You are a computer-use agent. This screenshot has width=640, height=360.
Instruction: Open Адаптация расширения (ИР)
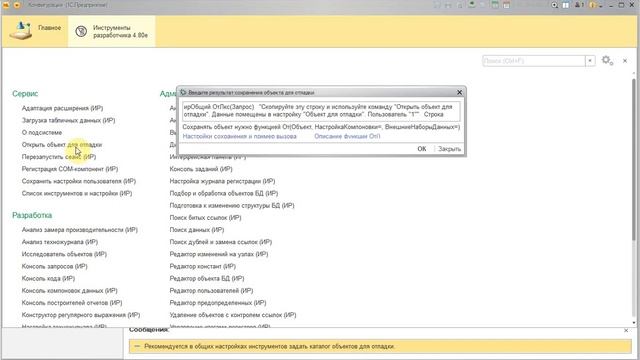pos(62,108)
